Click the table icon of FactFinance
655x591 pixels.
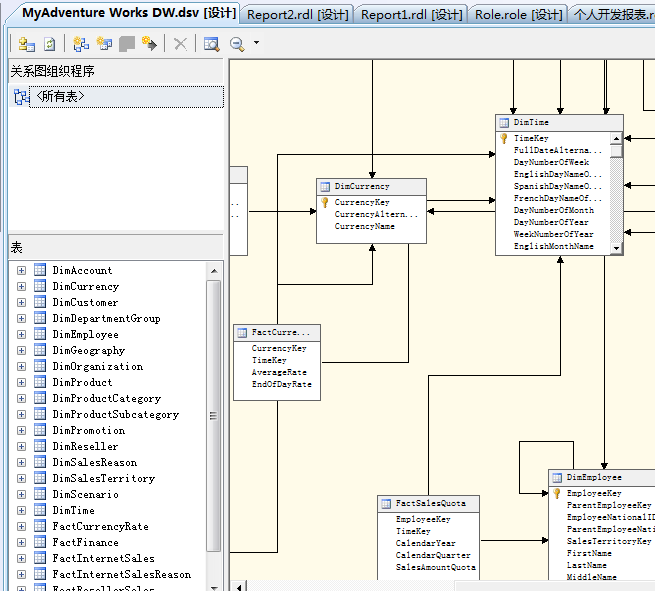point(40,542)
